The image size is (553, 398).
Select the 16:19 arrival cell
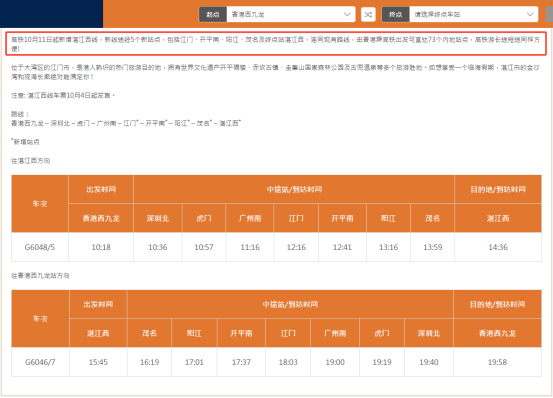150,362
